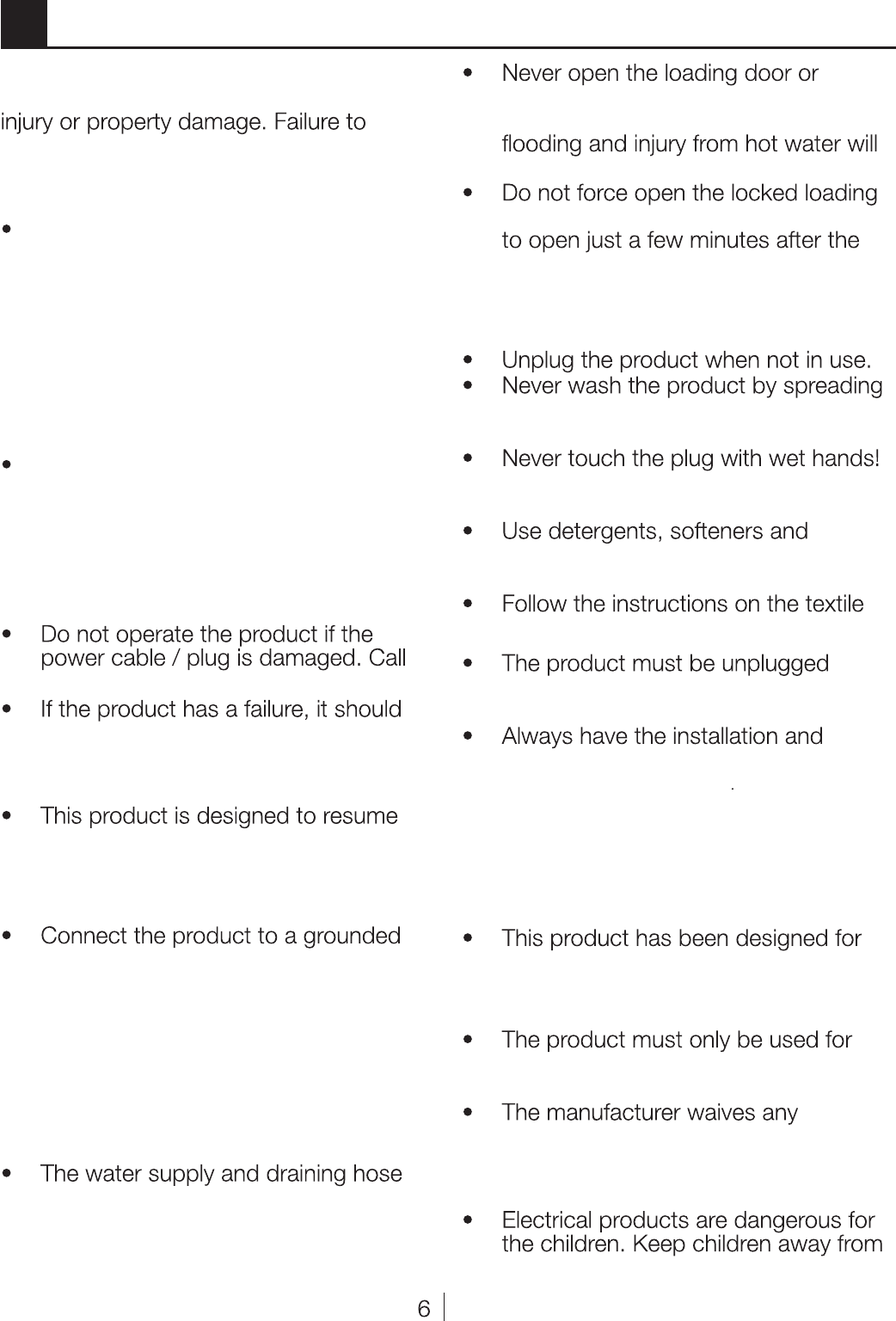Click "The water supply and draining hose" text
This screenshot has height=1321, width=896.
click(221, 1174)
